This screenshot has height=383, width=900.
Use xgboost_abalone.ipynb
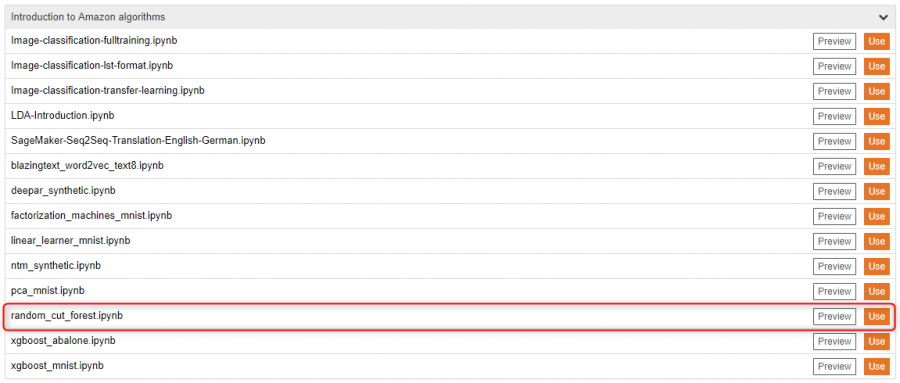coord(876,341)
